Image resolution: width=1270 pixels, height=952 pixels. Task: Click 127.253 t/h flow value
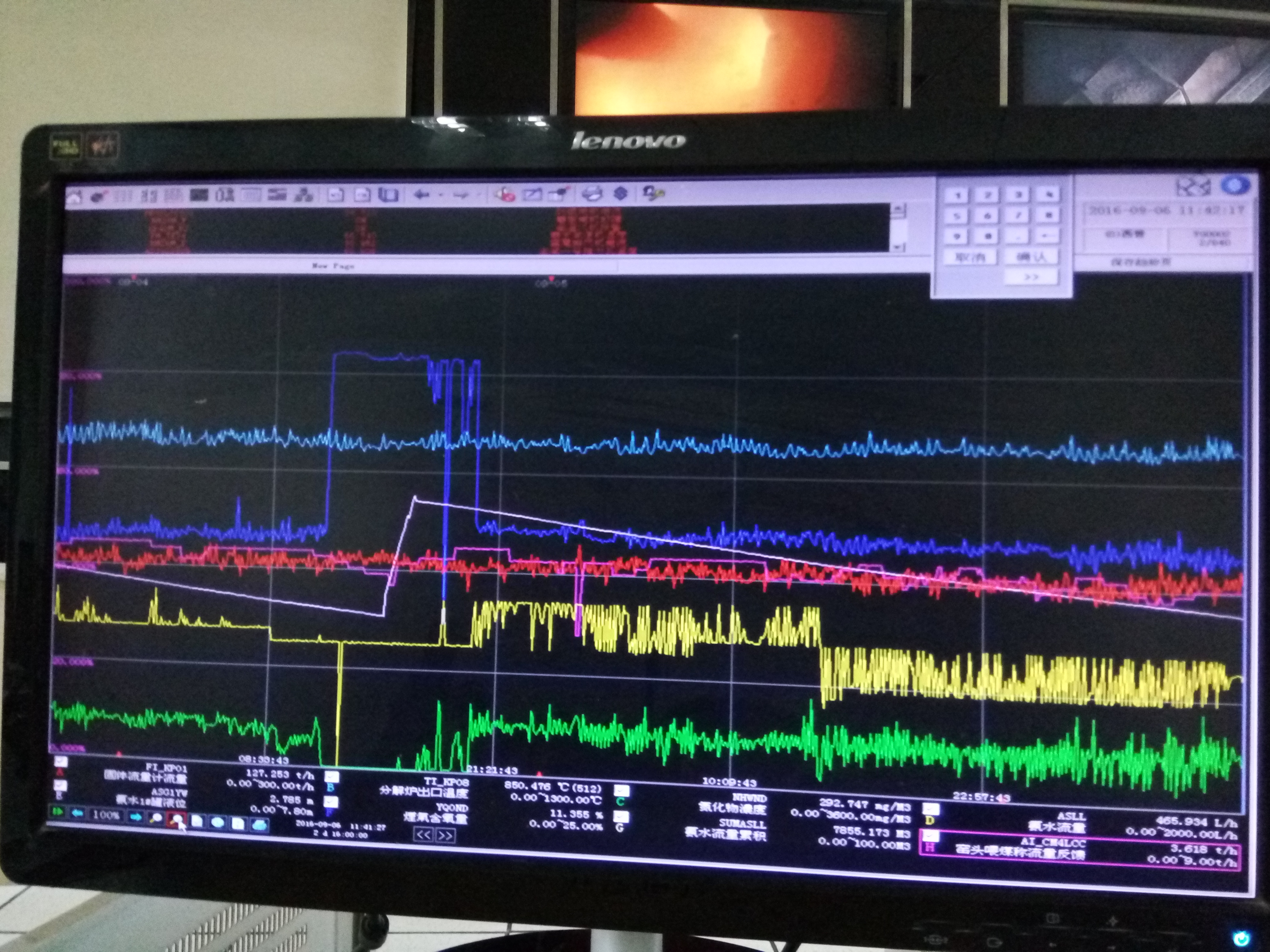(280, 775)
